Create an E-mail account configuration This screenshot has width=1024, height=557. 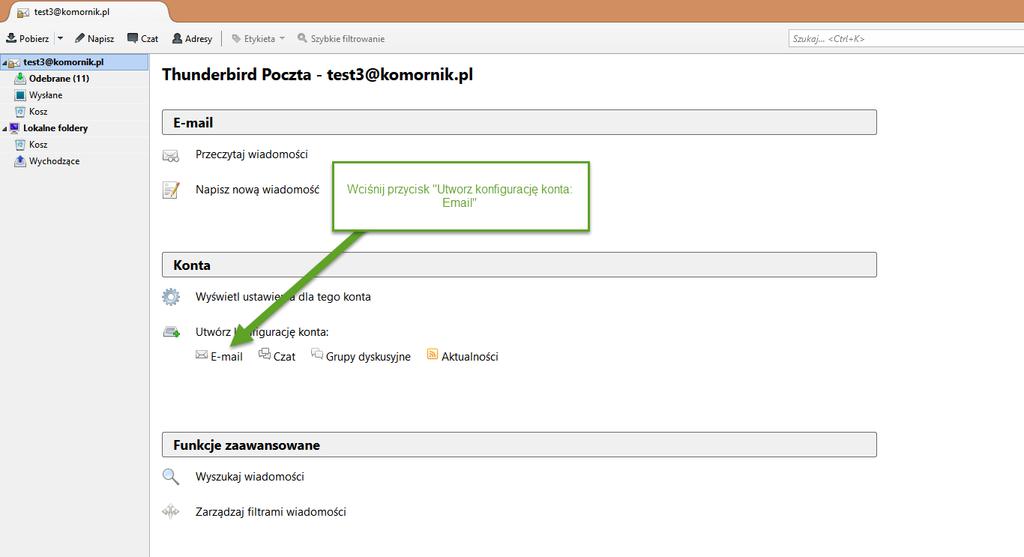coord(227,357)
